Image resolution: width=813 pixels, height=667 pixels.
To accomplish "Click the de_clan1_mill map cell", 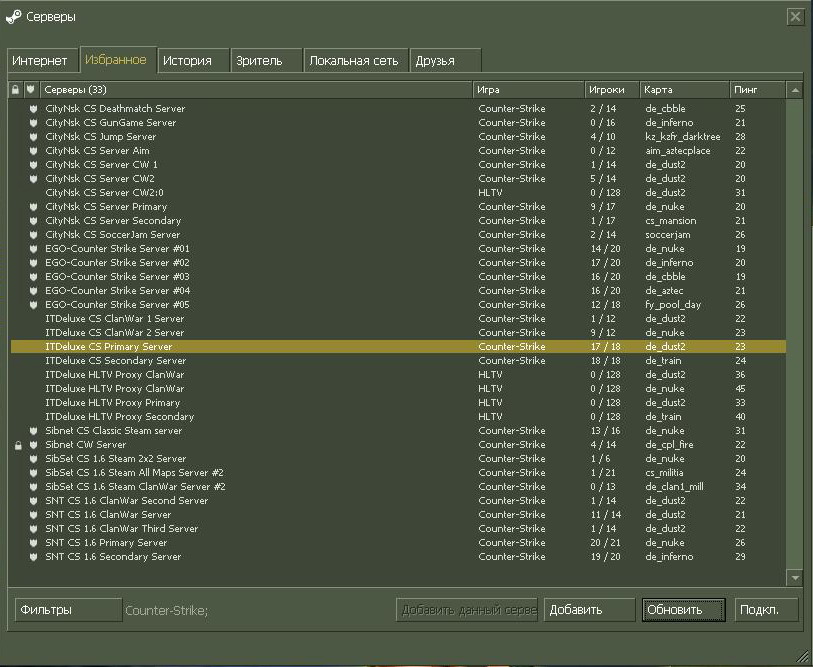I will point(675,487).
